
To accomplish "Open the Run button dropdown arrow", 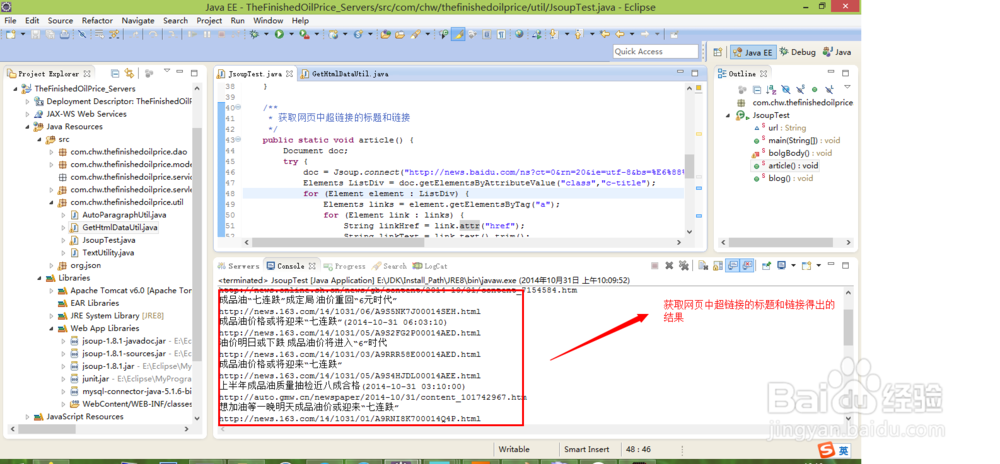I will [x=291, y=34].
